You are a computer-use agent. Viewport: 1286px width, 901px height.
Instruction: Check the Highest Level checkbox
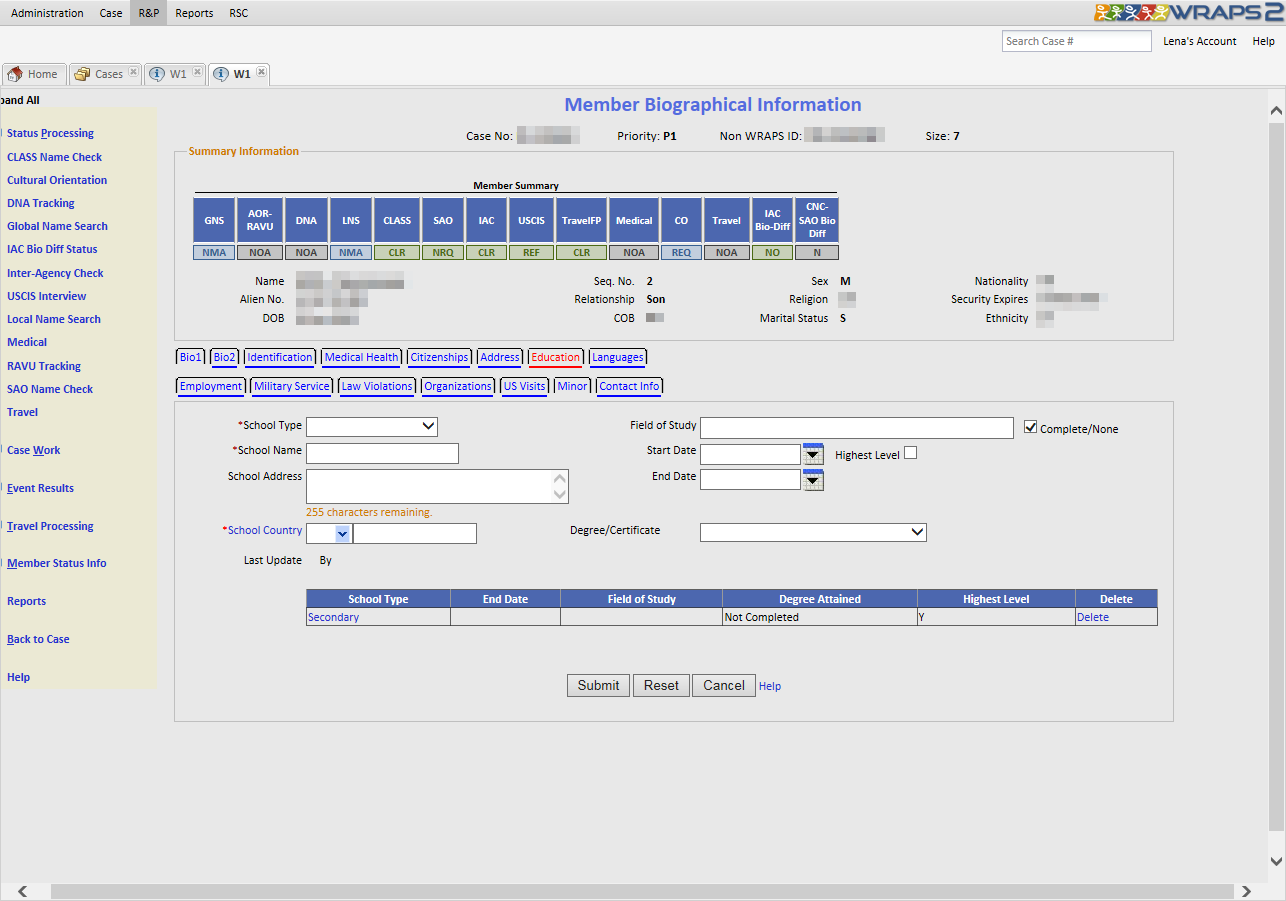[x=910, y=453]
